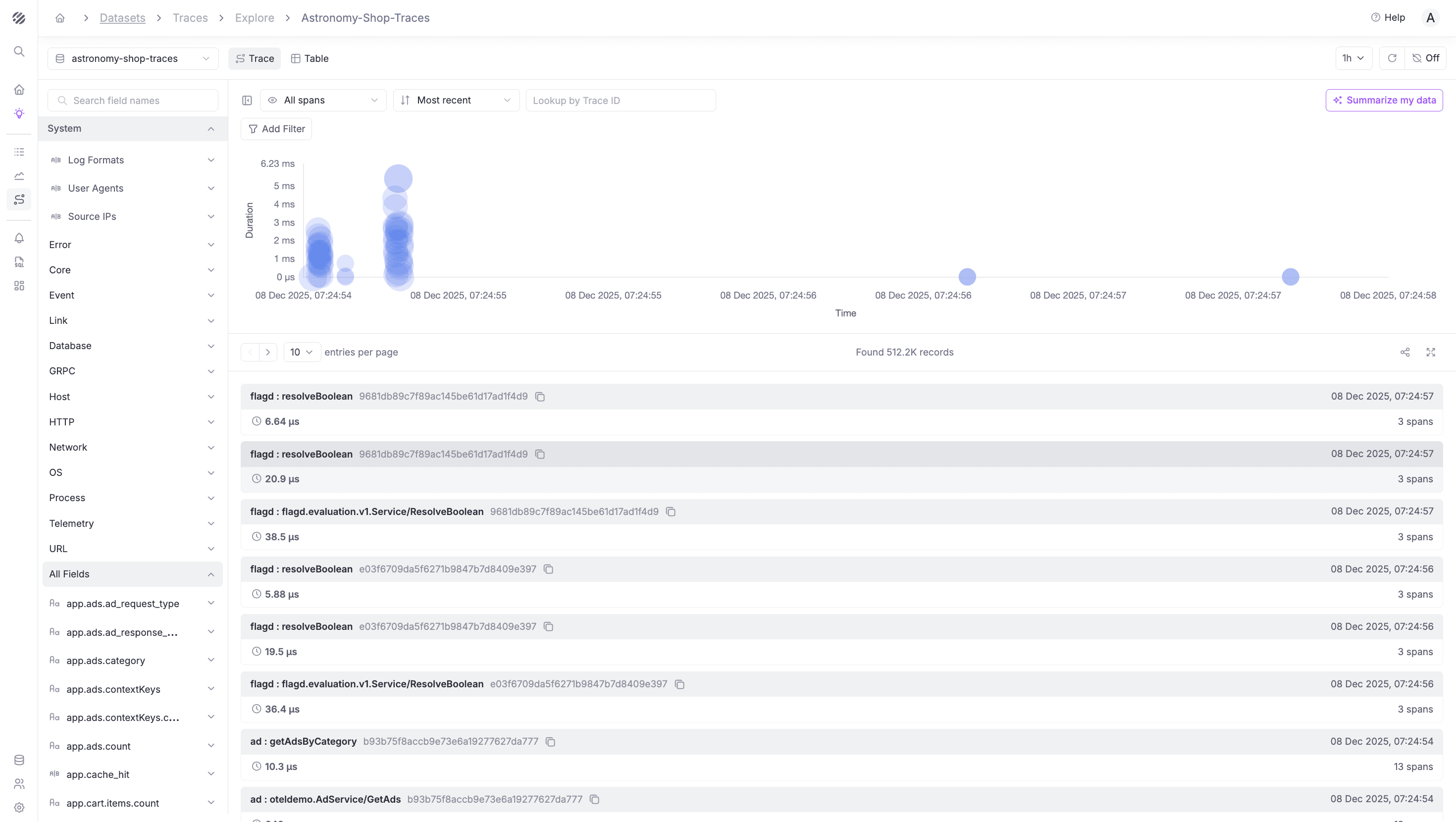Click Summarize my data button
Screen dimensions: 1456x822
coord(1384,101)
